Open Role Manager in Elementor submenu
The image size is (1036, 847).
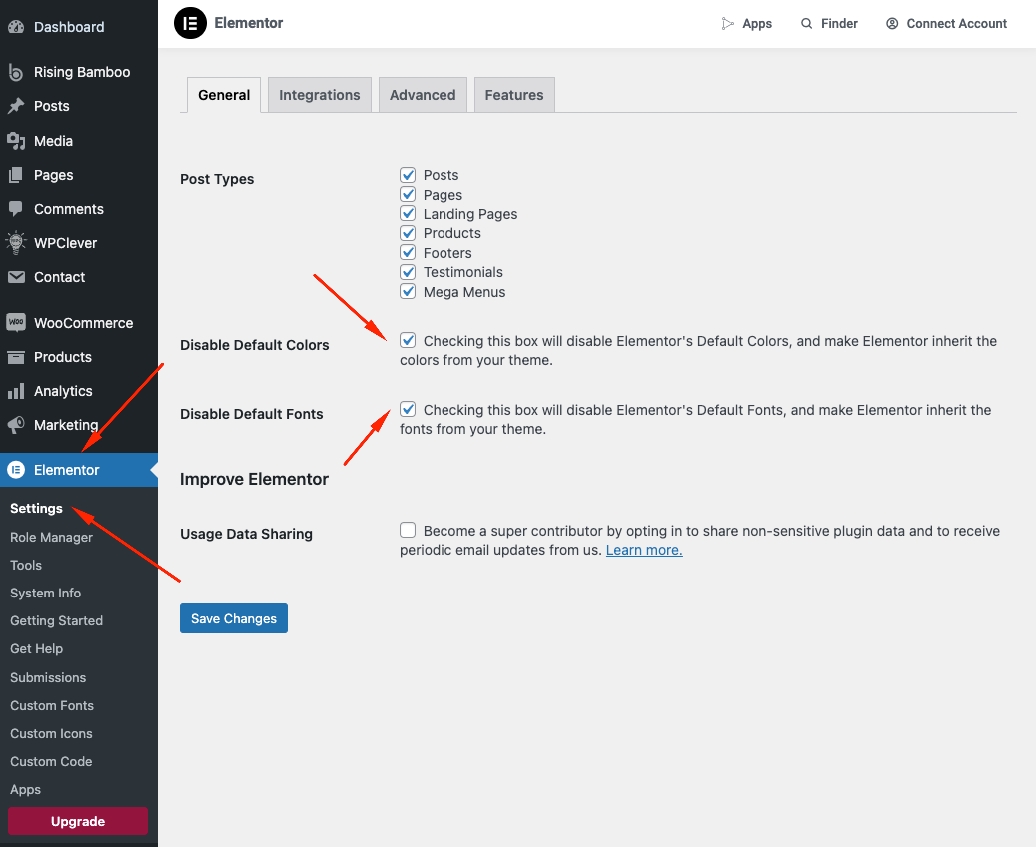pyautogui.click(x=51, y=537)
